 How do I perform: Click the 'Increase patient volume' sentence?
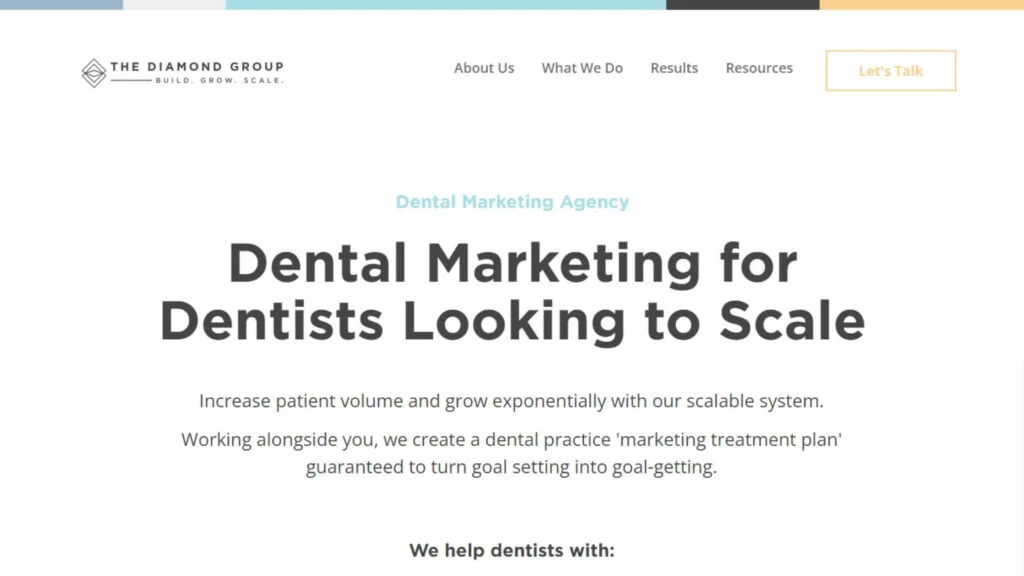pyautogui.click(x=511, y=401)
